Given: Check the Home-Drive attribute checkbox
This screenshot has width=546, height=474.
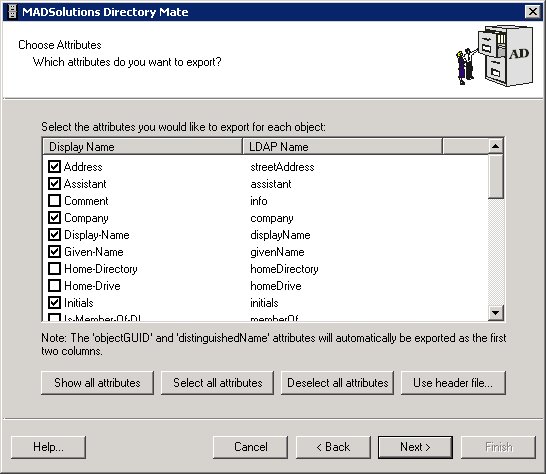Looking at the screenshot, I should pyautogui.click(x=54, y=286).
